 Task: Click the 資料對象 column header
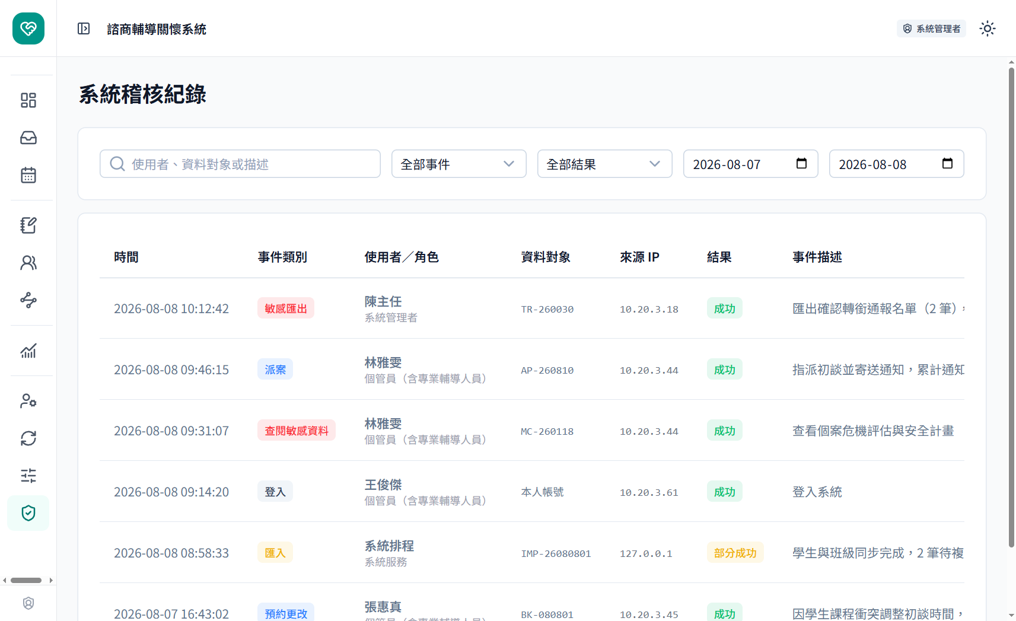(546, 257)
